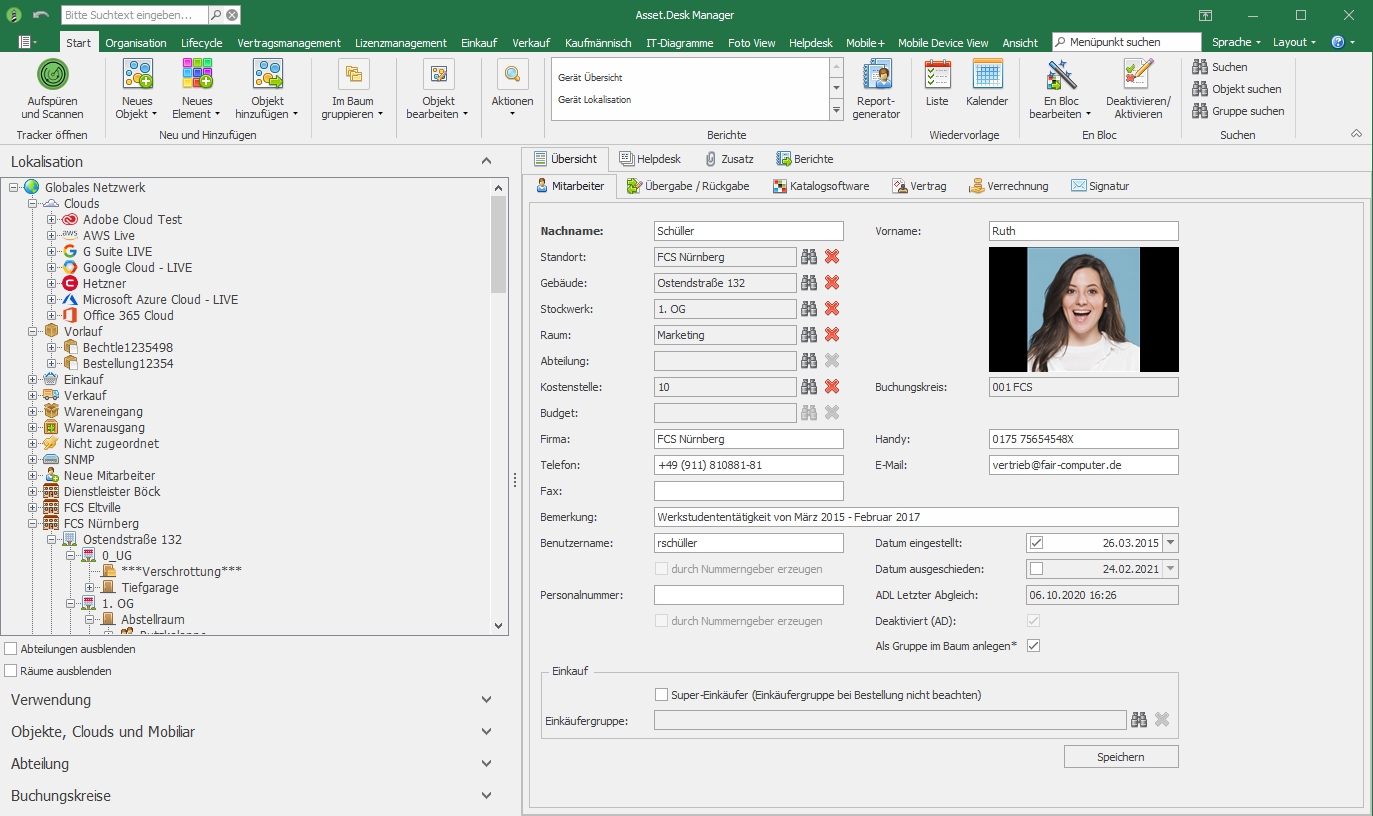
Task: Open Datum eingestellt date dropdown
Action: tap(1171, 543)
